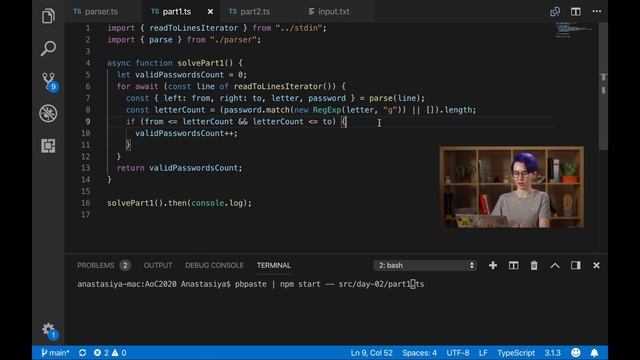Close the part1.ts tab

[210, 11]
